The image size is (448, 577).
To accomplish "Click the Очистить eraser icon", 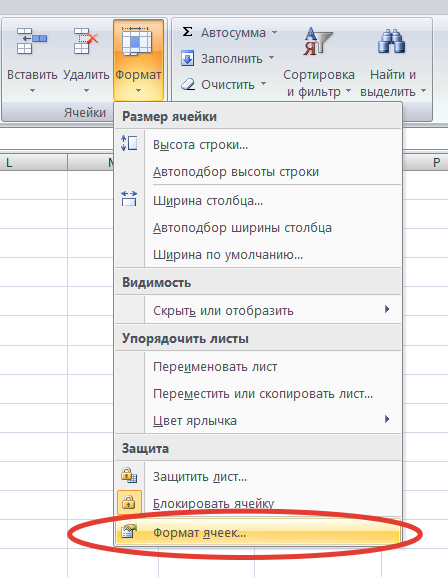I will click(188, 85).
